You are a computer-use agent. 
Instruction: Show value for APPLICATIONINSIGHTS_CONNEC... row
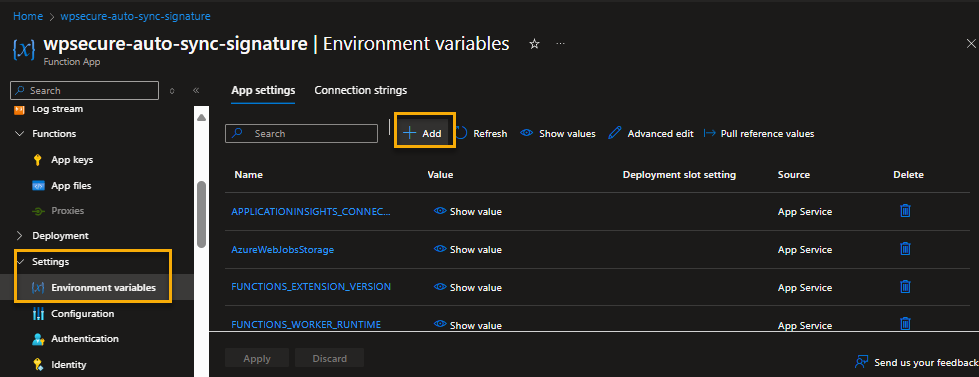point(468,212)
